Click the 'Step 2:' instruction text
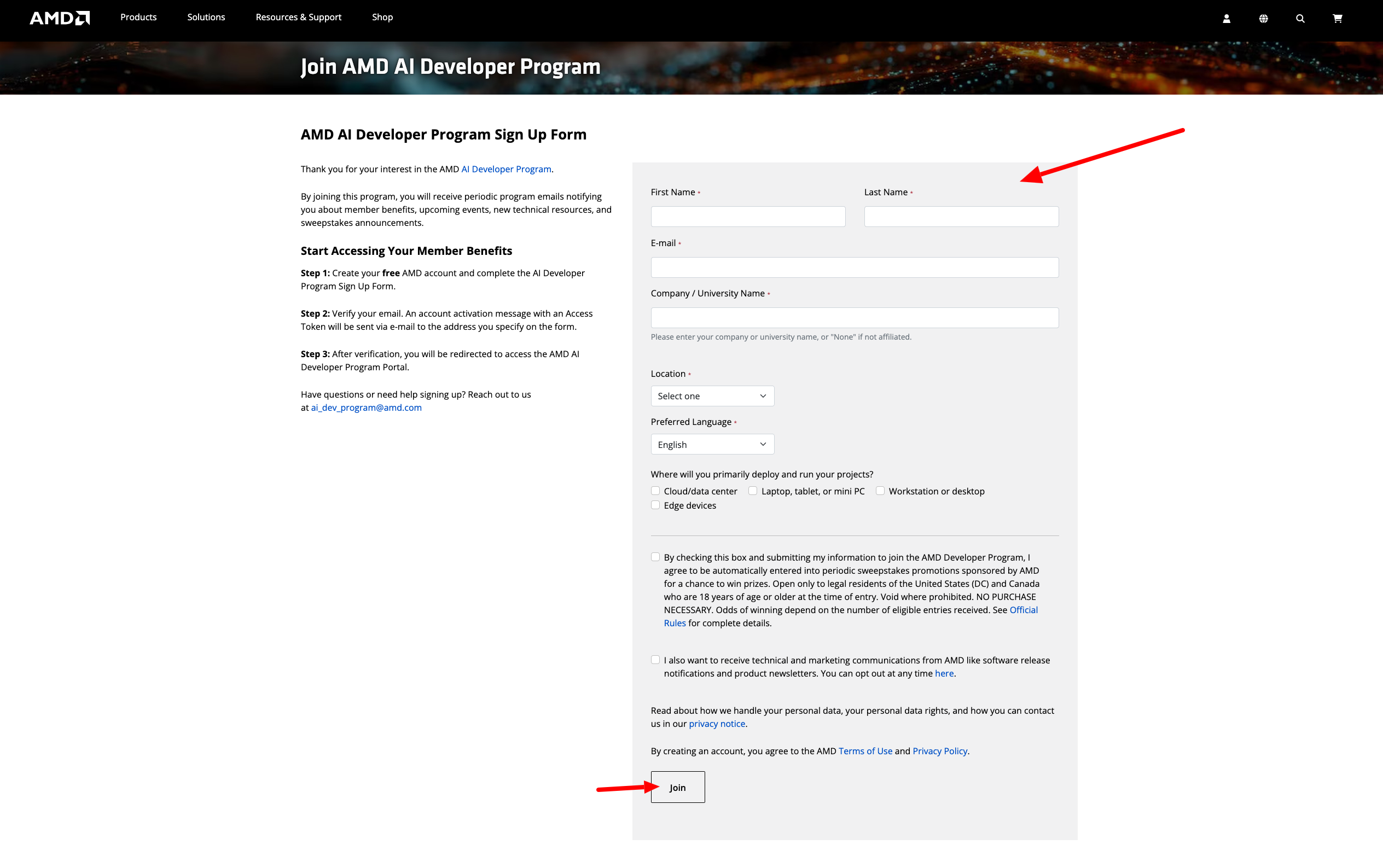This screenshot has width=1383, height=868. [x=446, y=321]
